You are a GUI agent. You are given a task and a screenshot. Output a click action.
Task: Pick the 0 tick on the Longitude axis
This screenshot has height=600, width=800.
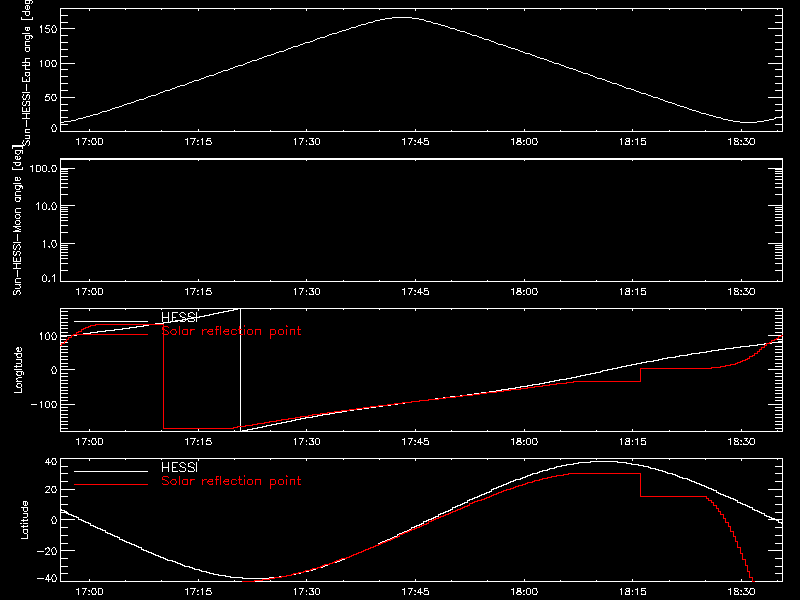click(54, 370)
